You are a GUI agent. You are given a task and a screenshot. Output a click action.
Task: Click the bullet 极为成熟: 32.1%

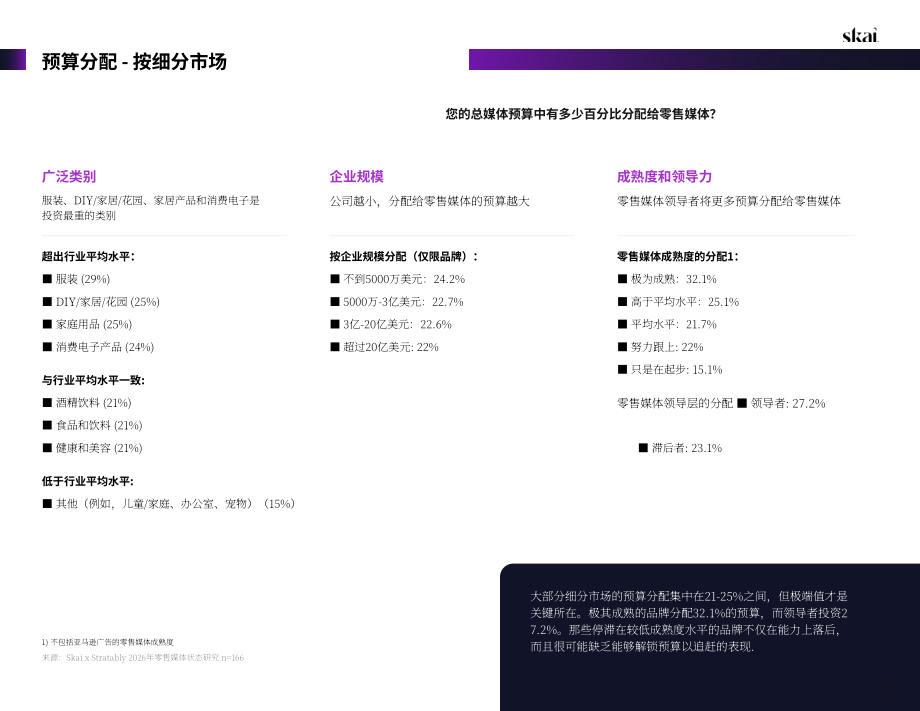(x=667, y=279)
